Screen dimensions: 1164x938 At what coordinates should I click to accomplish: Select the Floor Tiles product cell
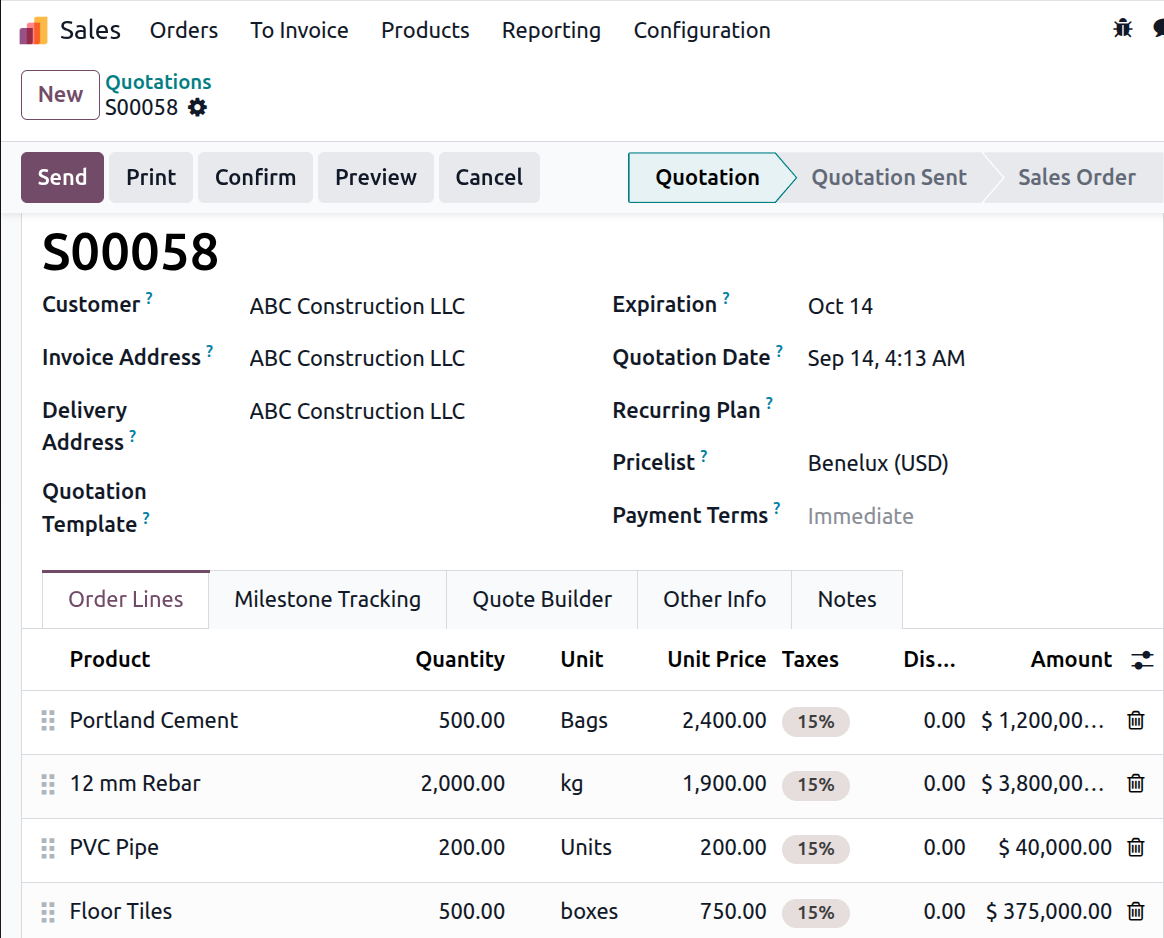121,911
